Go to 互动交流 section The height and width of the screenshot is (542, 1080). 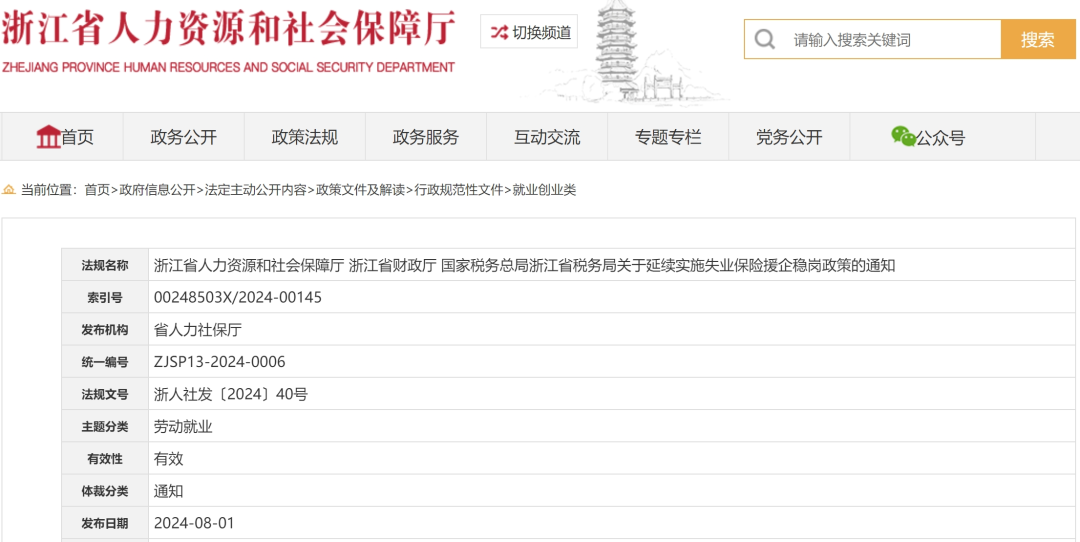547,138
